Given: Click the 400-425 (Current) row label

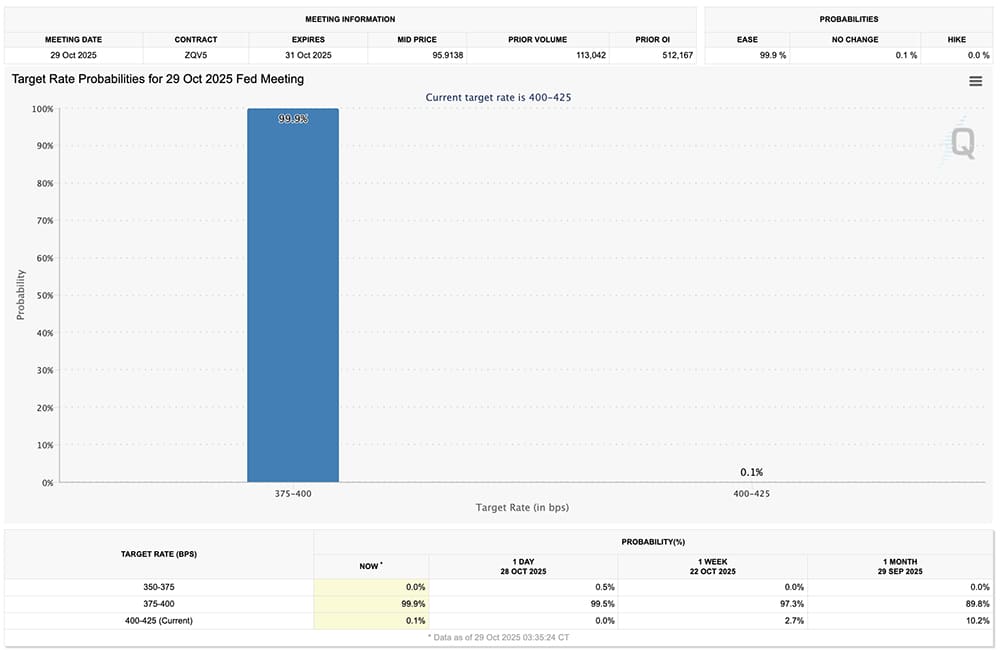Looking at the screenshot, I should pos(159,620).
